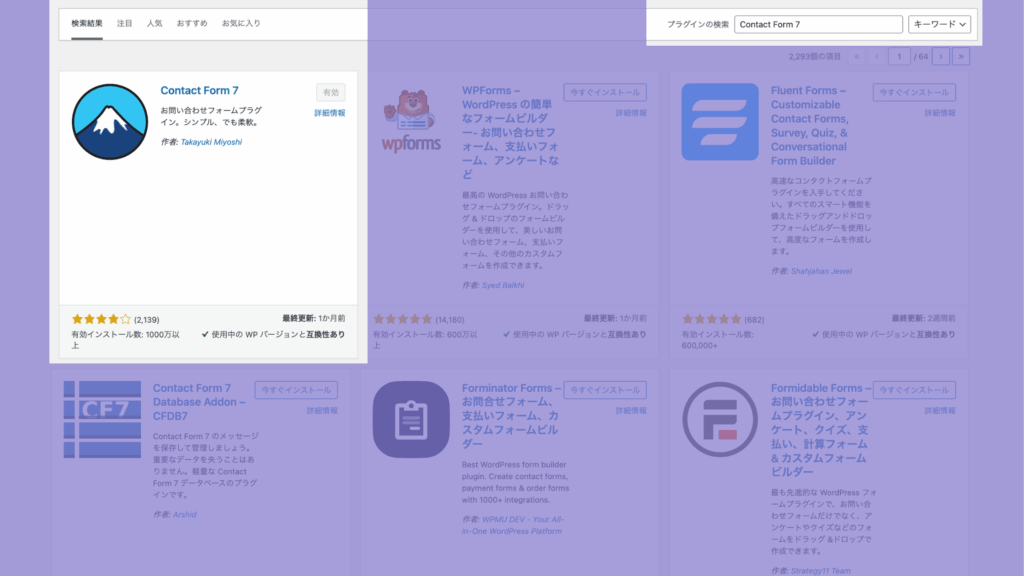
Task: Open 詳細情報 for Fluent Forms
Action: pos(940,113)
